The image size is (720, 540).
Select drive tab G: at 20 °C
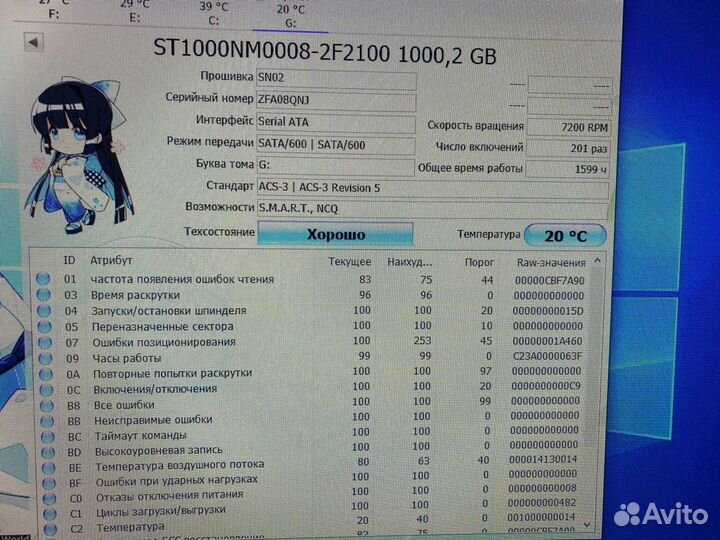tap(291, 16)
